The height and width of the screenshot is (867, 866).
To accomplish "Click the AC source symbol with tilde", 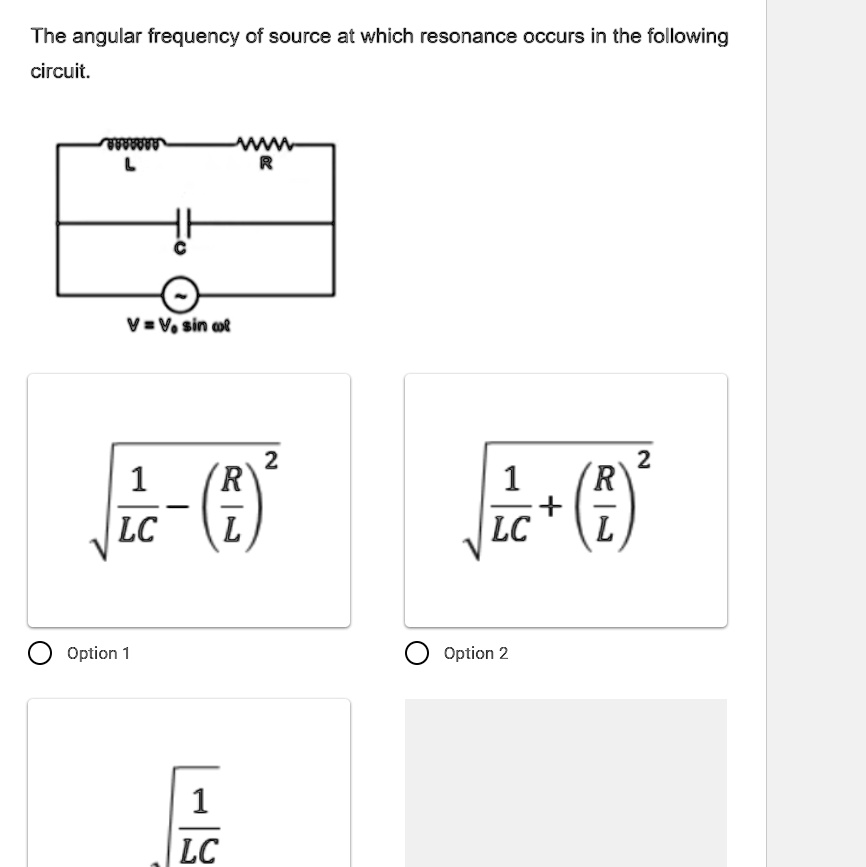I will (178, 293).
